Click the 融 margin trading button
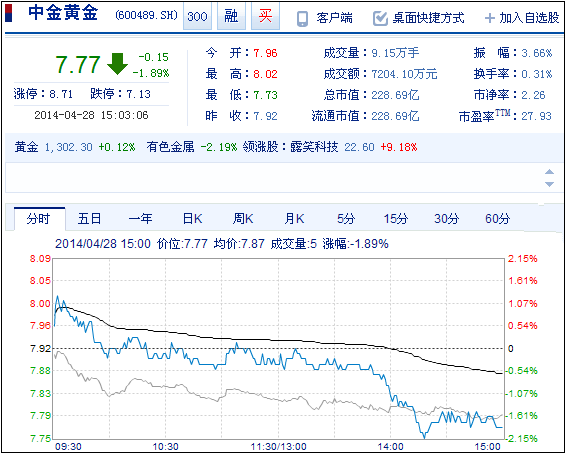The height and width of the screenshot is (454, 566). pos(231,17)
